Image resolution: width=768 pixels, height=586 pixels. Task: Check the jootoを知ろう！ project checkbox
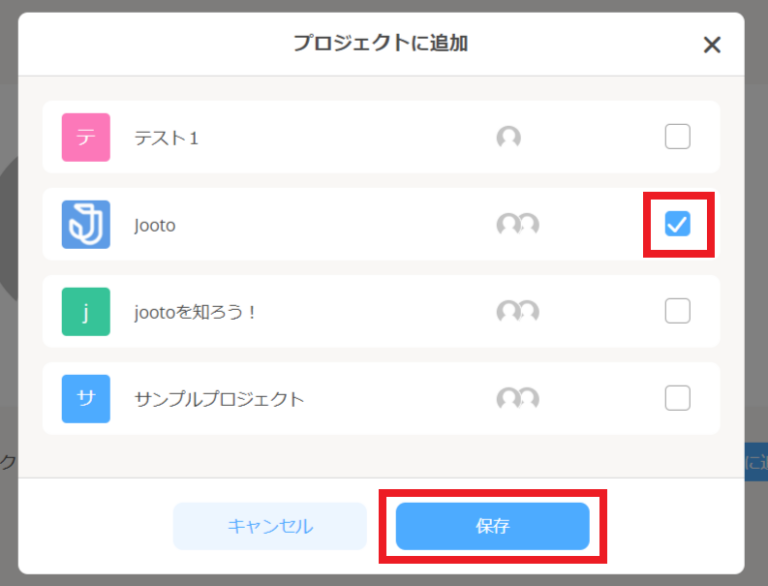click(678, 312)
